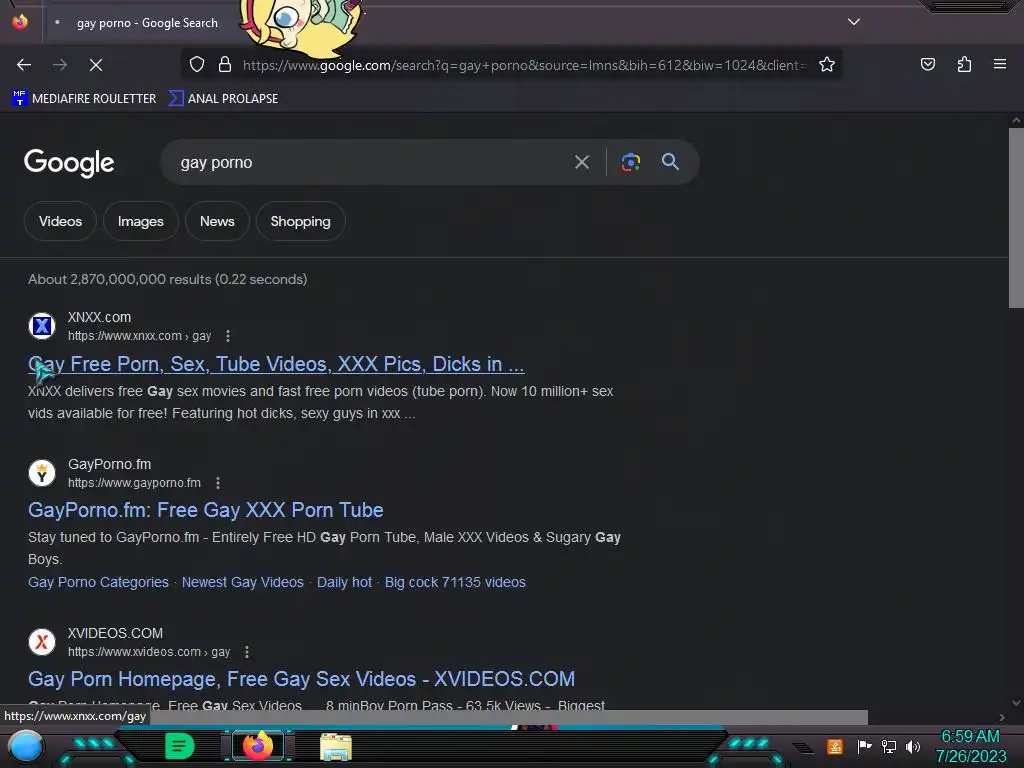Select the Google Search browser tab
Viewport: 1024px width, 768px height.
click(147, 23)
